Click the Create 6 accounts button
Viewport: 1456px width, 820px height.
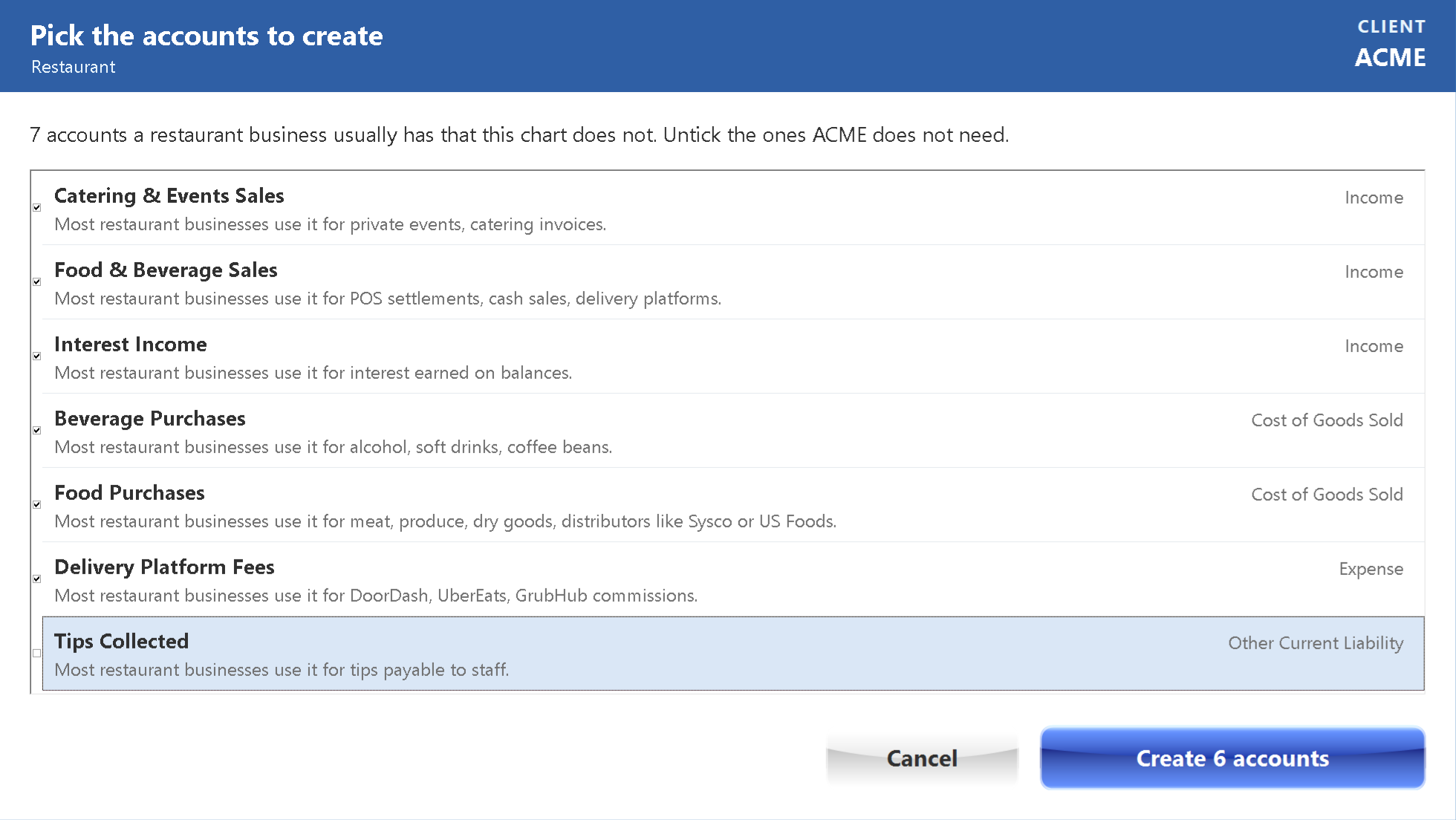pyautogui.click(x=1232, y=758)
